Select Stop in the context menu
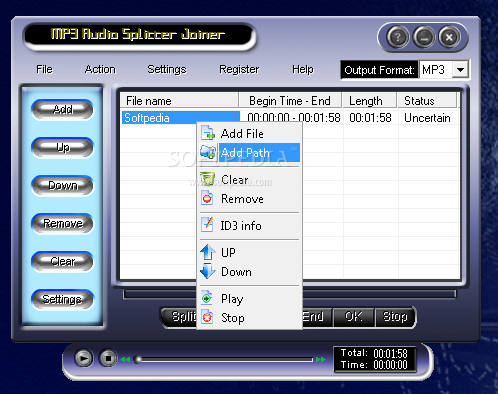 pyautogui.click(x=250, y=318)
